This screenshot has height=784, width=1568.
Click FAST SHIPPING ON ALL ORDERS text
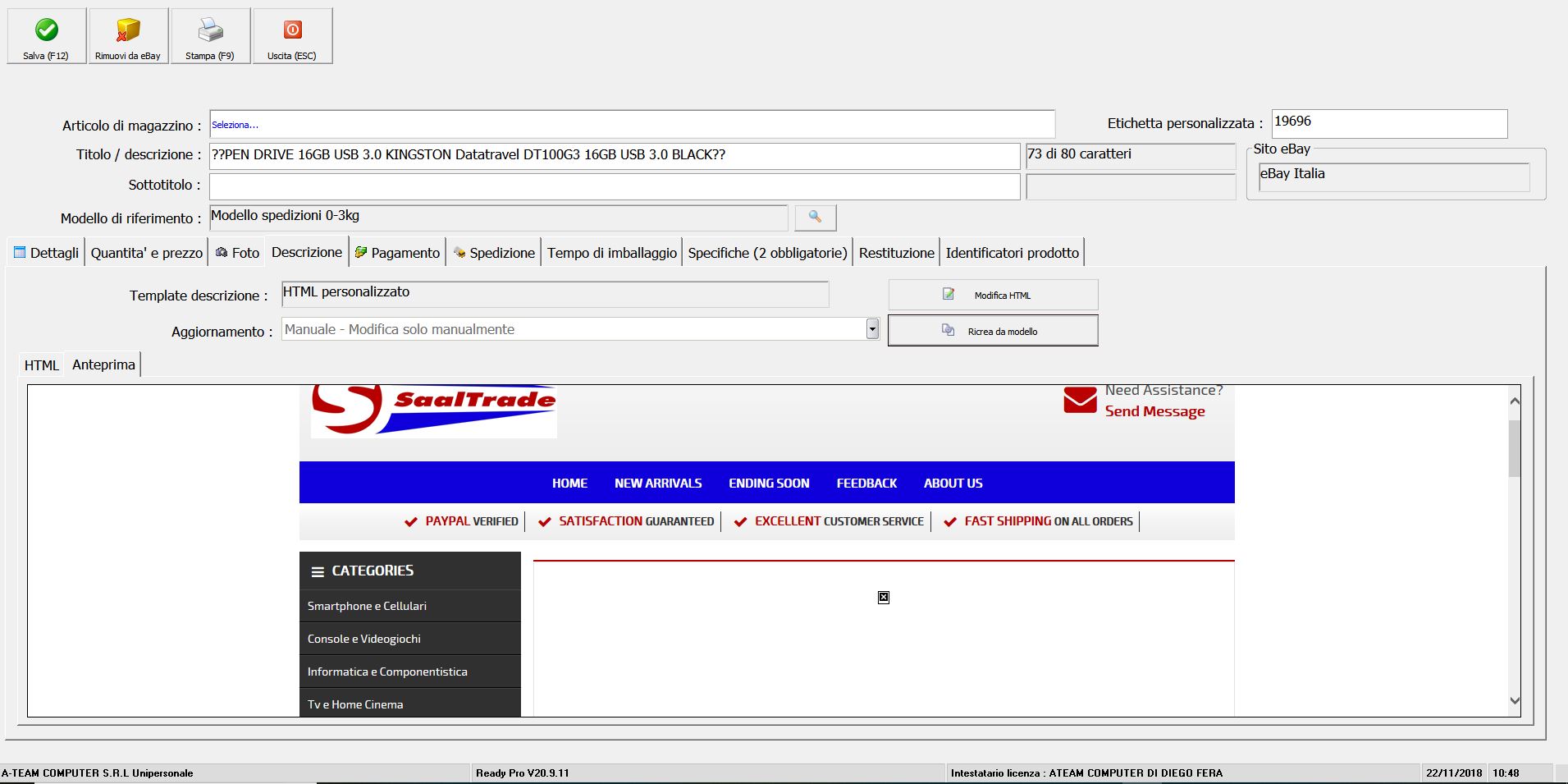click(1049, 521)
